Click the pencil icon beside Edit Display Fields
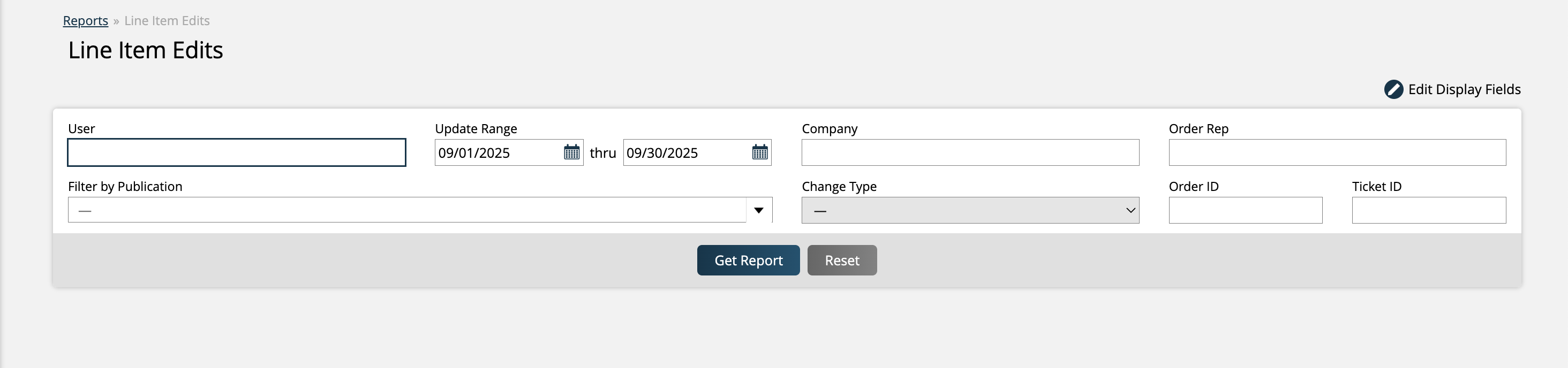The image size is (1568, 368). coord(1393,89)
